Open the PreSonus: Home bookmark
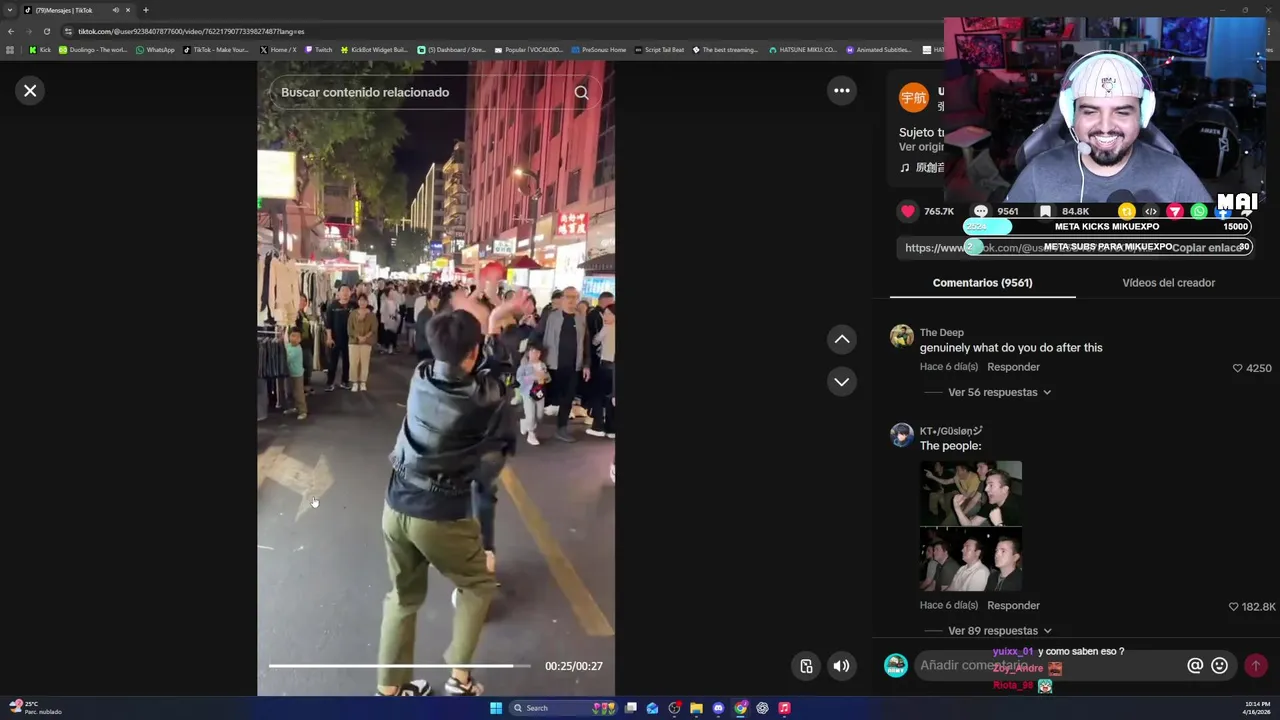 [599, 50]
